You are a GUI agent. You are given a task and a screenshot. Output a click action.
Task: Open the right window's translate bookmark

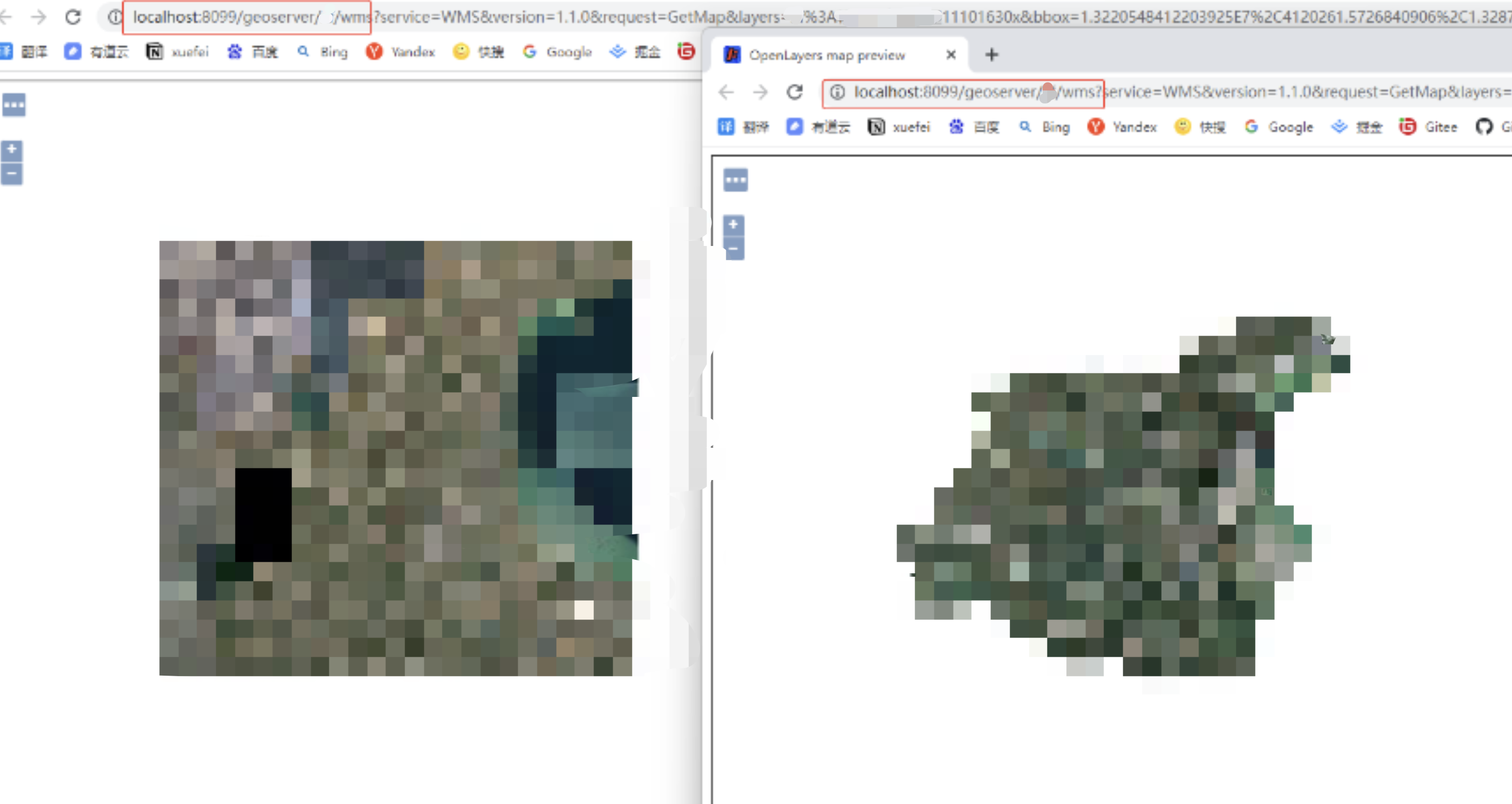click(x=743, y=127)
